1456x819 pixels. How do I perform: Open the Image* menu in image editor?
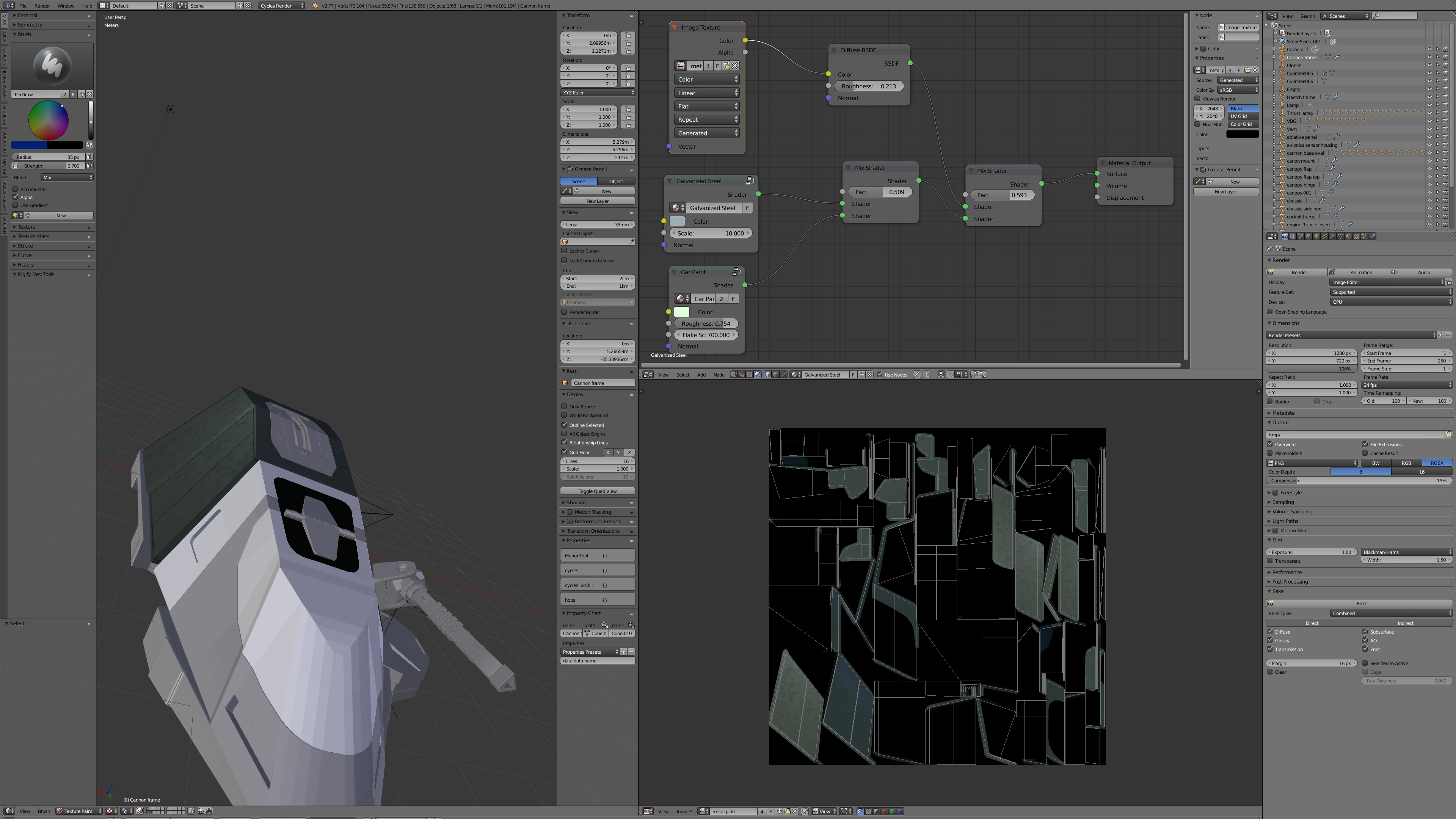[684, 812]
